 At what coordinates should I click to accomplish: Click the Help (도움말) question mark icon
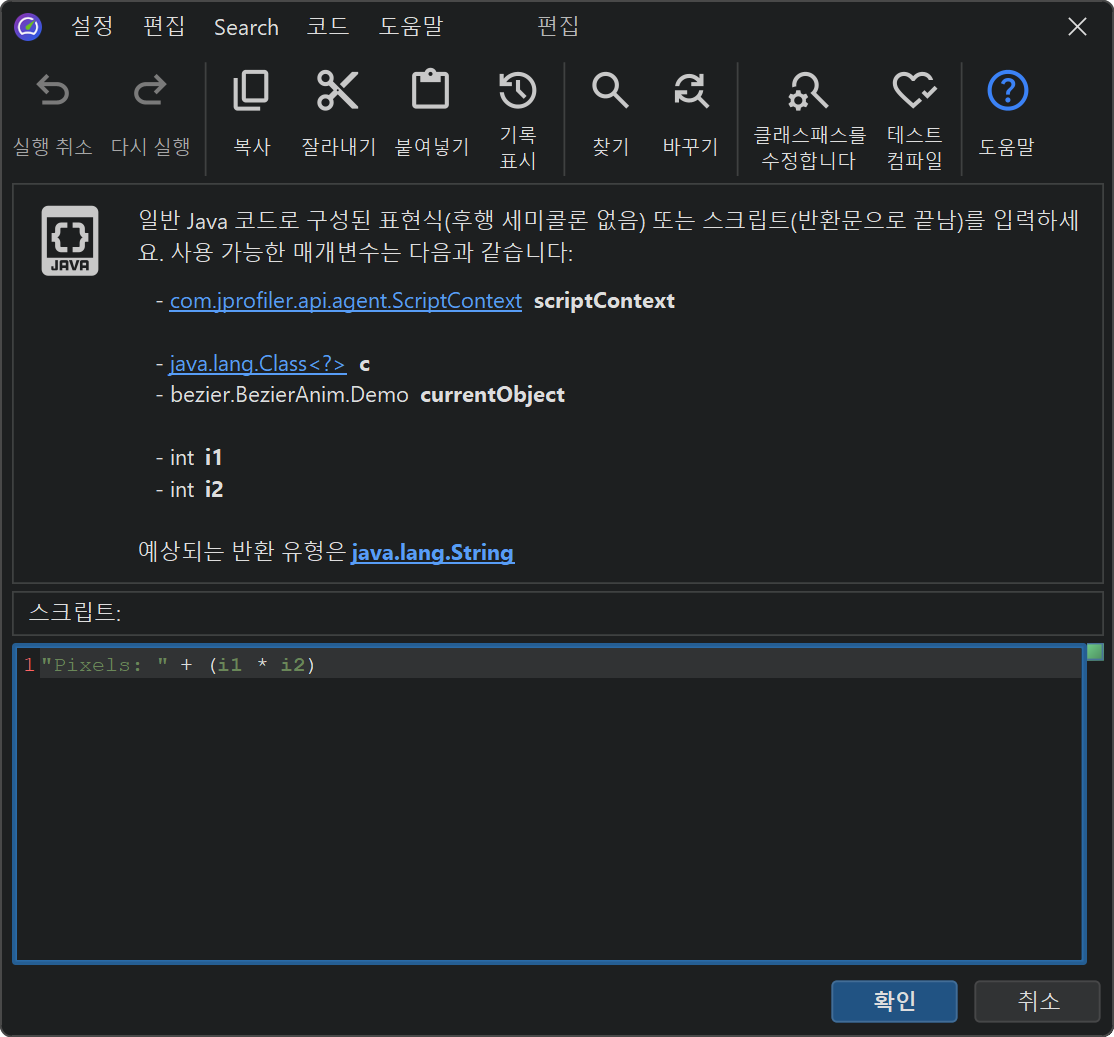tap(1006, 91)
